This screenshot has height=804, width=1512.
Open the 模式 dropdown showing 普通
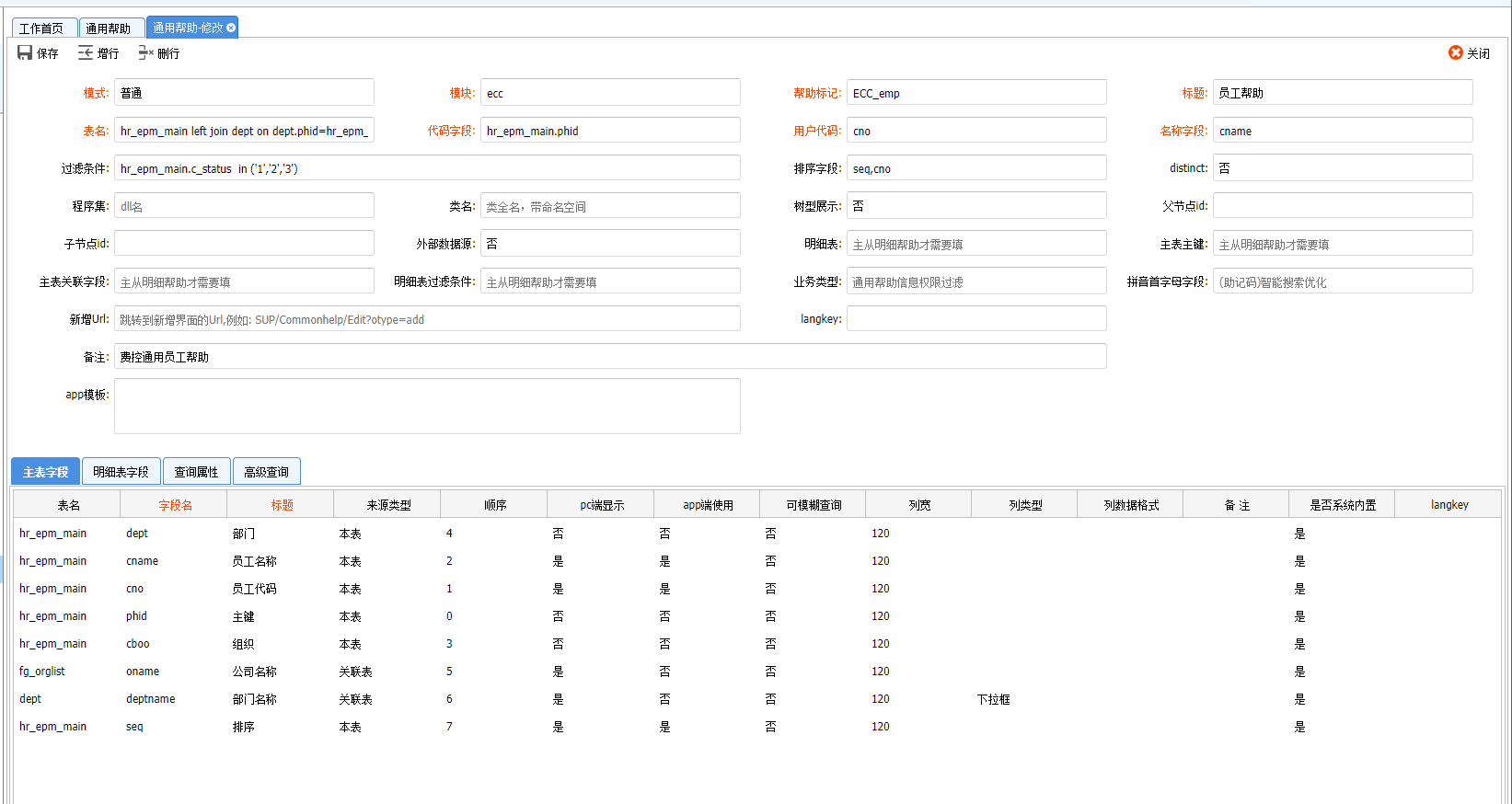tap(244, 92)
